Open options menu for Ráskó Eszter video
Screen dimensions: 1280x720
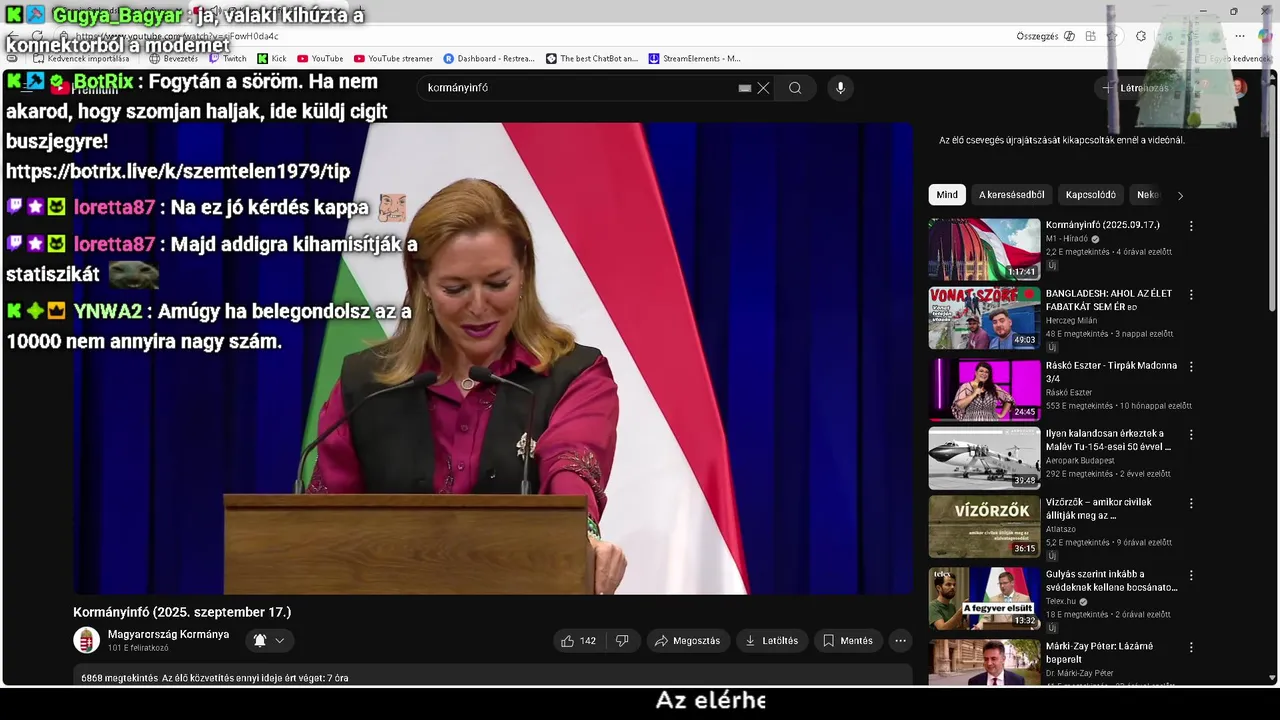tap(1190, 367)
